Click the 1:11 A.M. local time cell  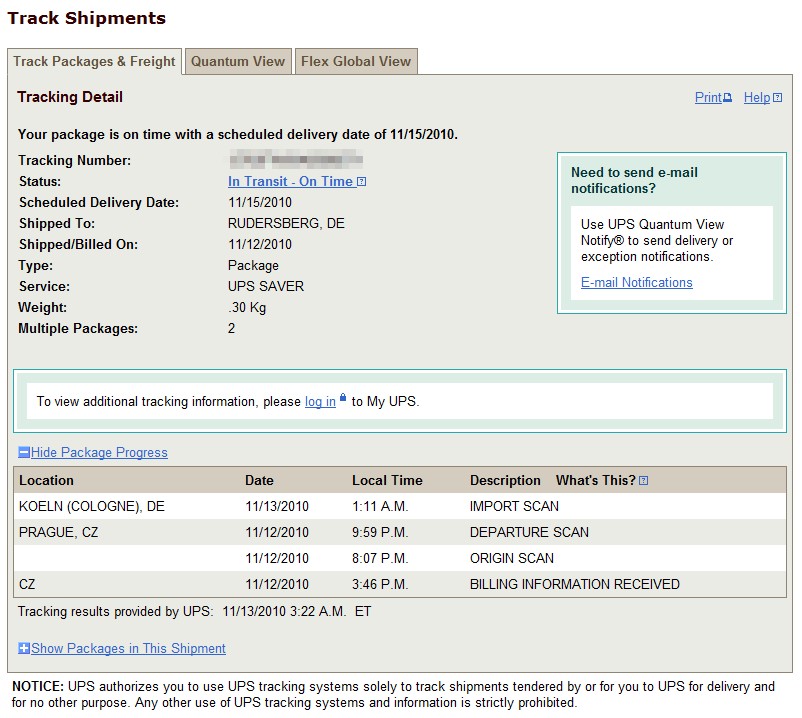[x=380, y=506]
